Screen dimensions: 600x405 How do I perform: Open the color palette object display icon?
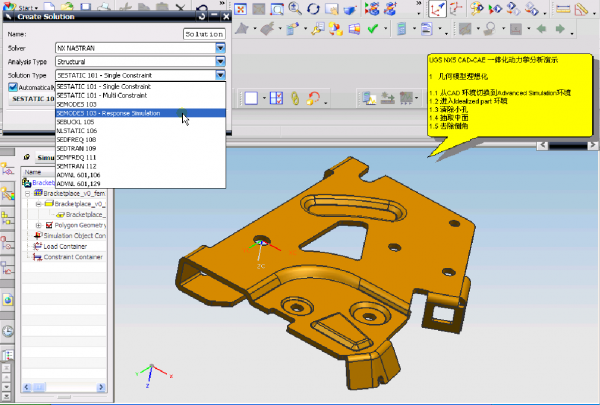pos(476,8)
